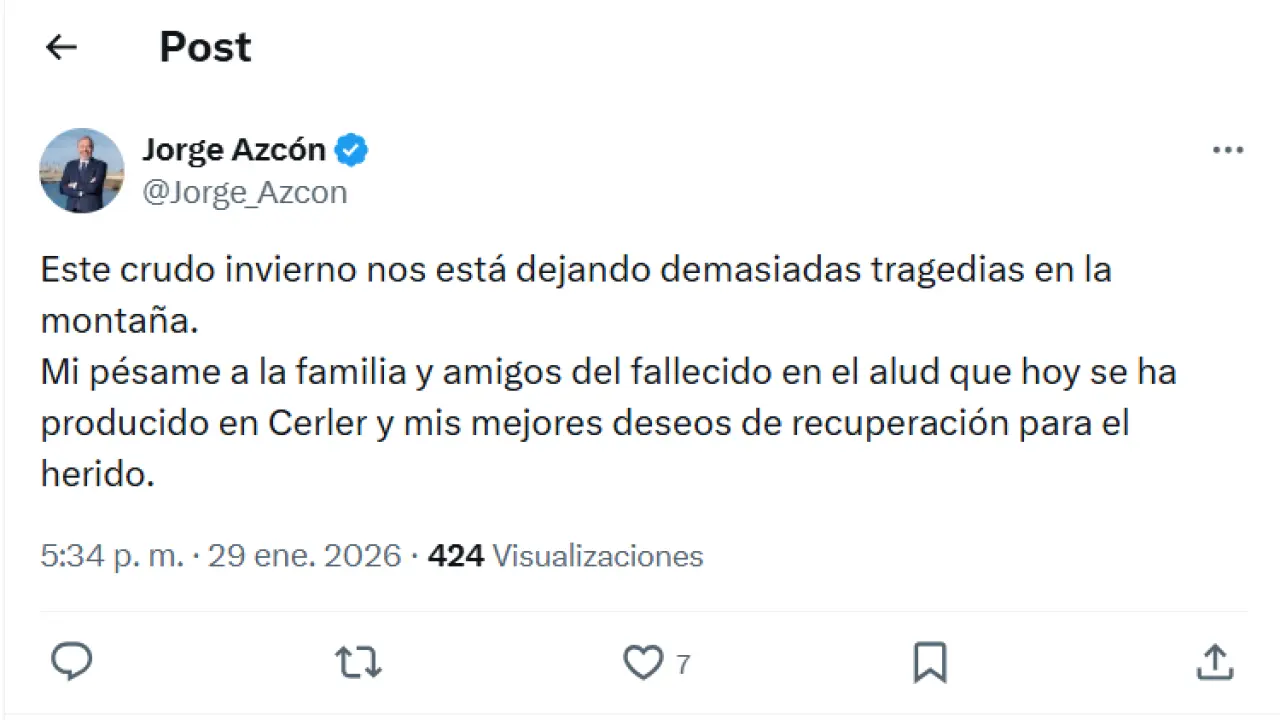Click the sentence starting "Mi pésame"
The height and width of the screenshot is (720, 1280).
(x=608, y=373)
